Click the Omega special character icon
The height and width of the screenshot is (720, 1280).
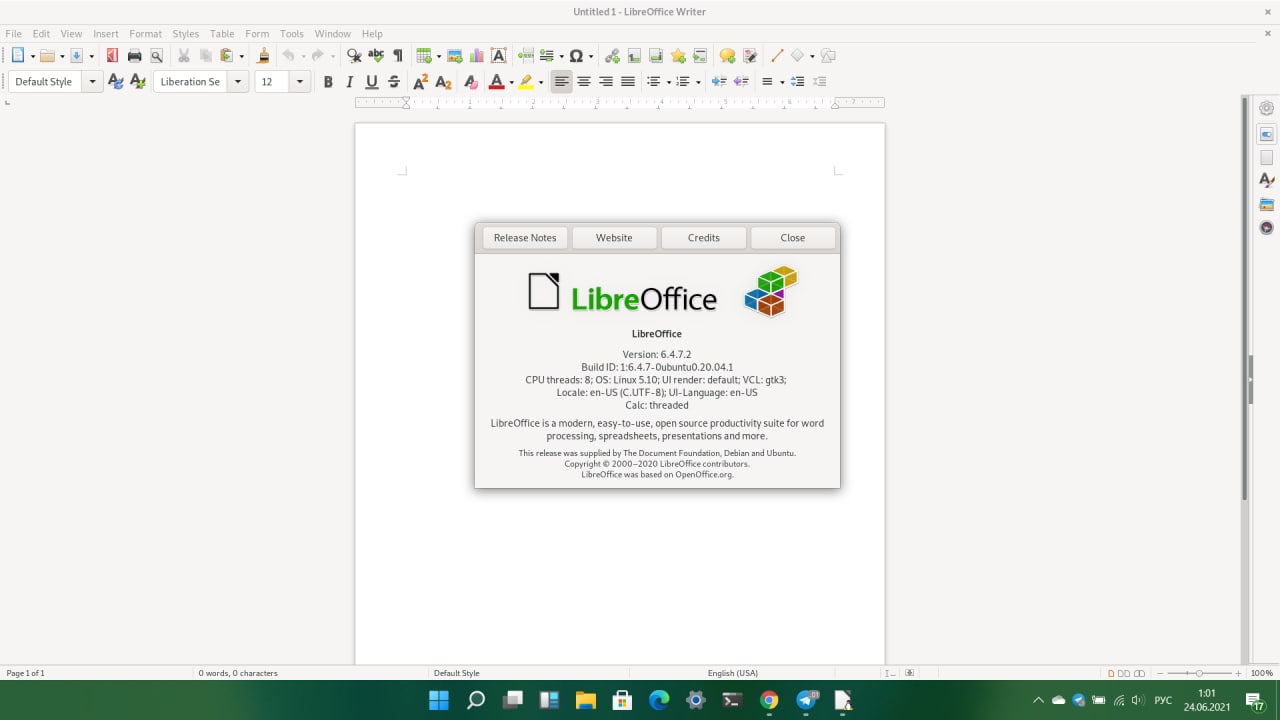click(x=576, y=56)
